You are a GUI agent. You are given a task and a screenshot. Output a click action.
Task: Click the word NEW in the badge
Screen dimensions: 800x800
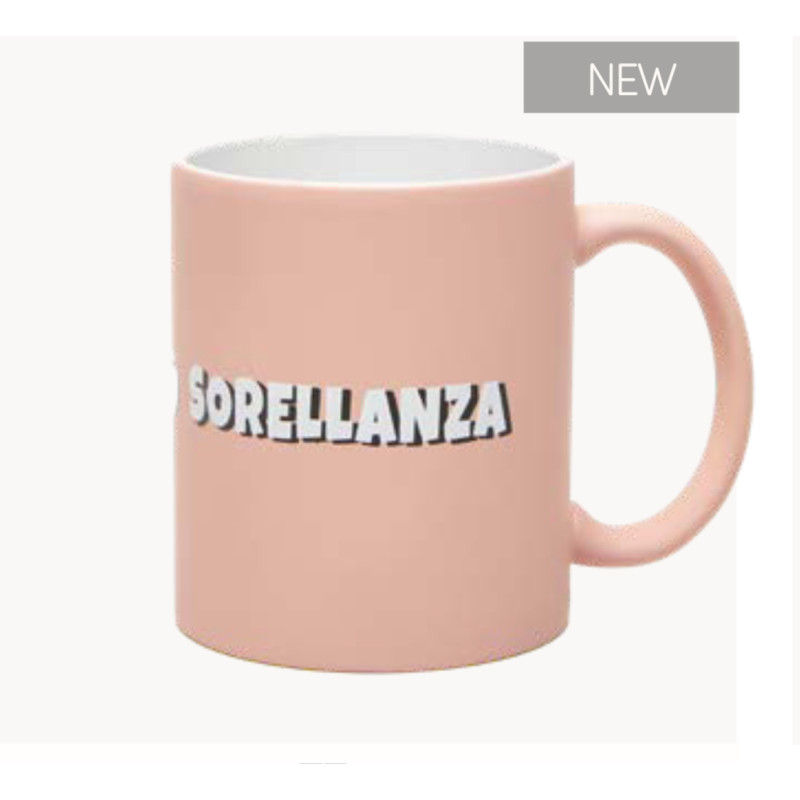632,79
